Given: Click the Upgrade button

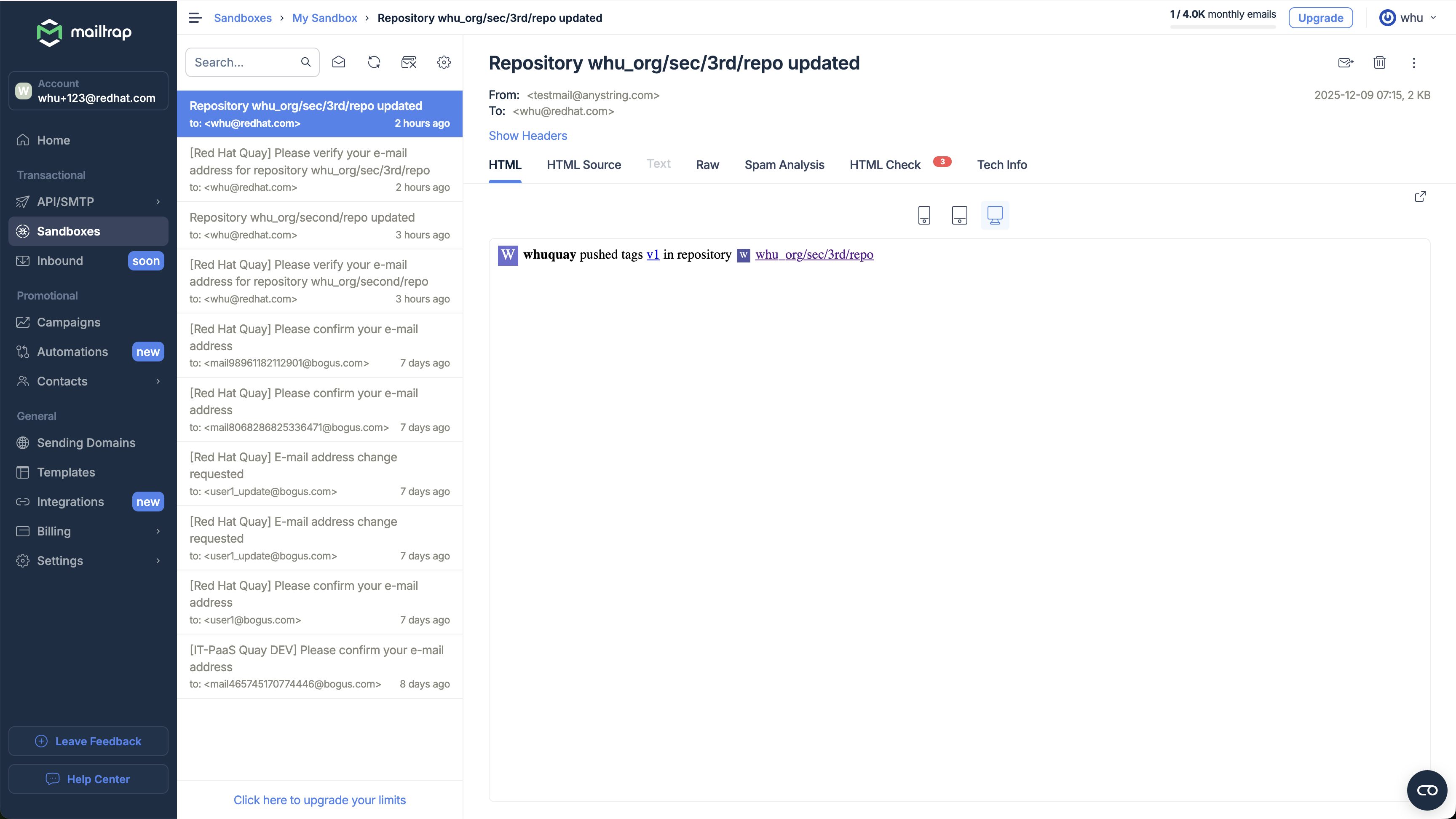Looking at the screenshot, I should 1320,18.
